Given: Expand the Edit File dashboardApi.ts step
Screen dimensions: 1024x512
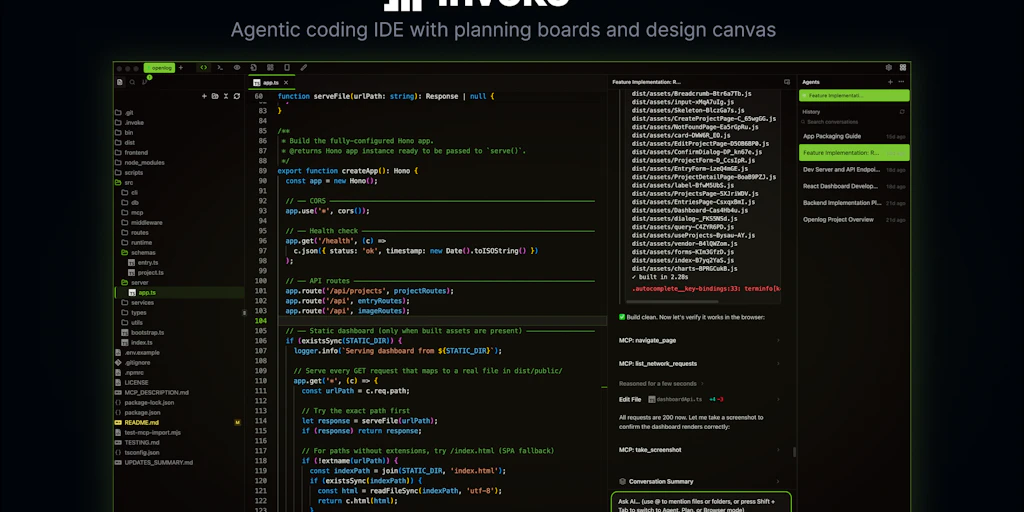Looking at the screenshot, I should coord(699,399).
